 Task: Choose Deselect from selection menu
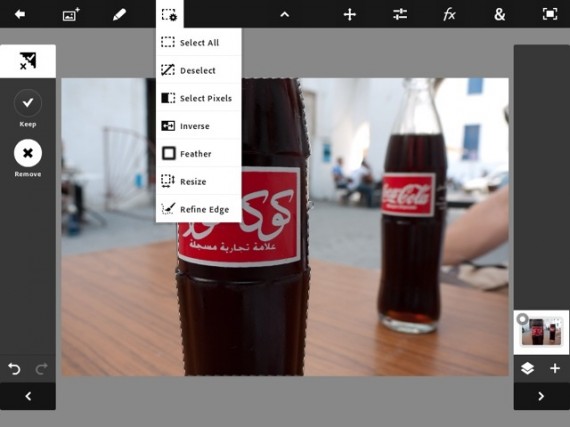click(199, 70)
